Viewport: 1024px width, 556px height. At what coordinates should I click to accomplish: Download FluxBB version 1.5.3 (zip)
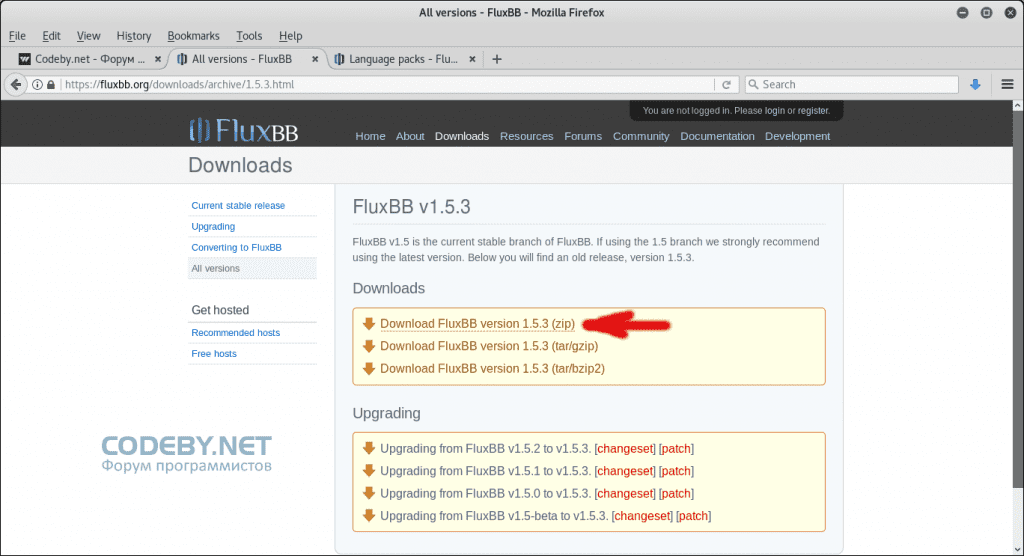click(477, 324)
